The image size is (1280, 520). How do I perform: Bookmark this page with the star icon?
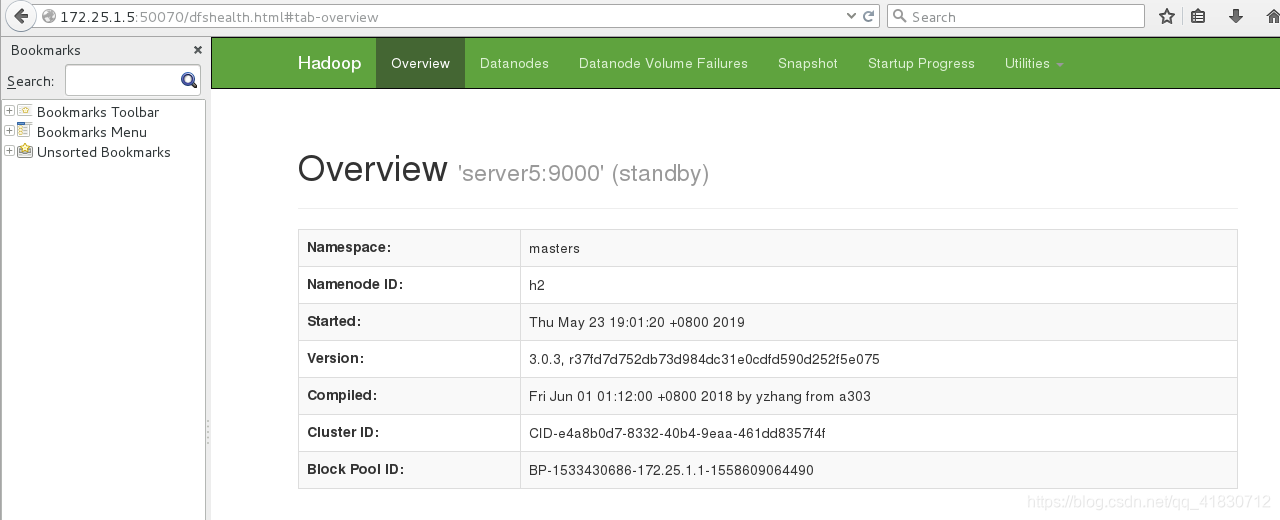pos(1166,16)
